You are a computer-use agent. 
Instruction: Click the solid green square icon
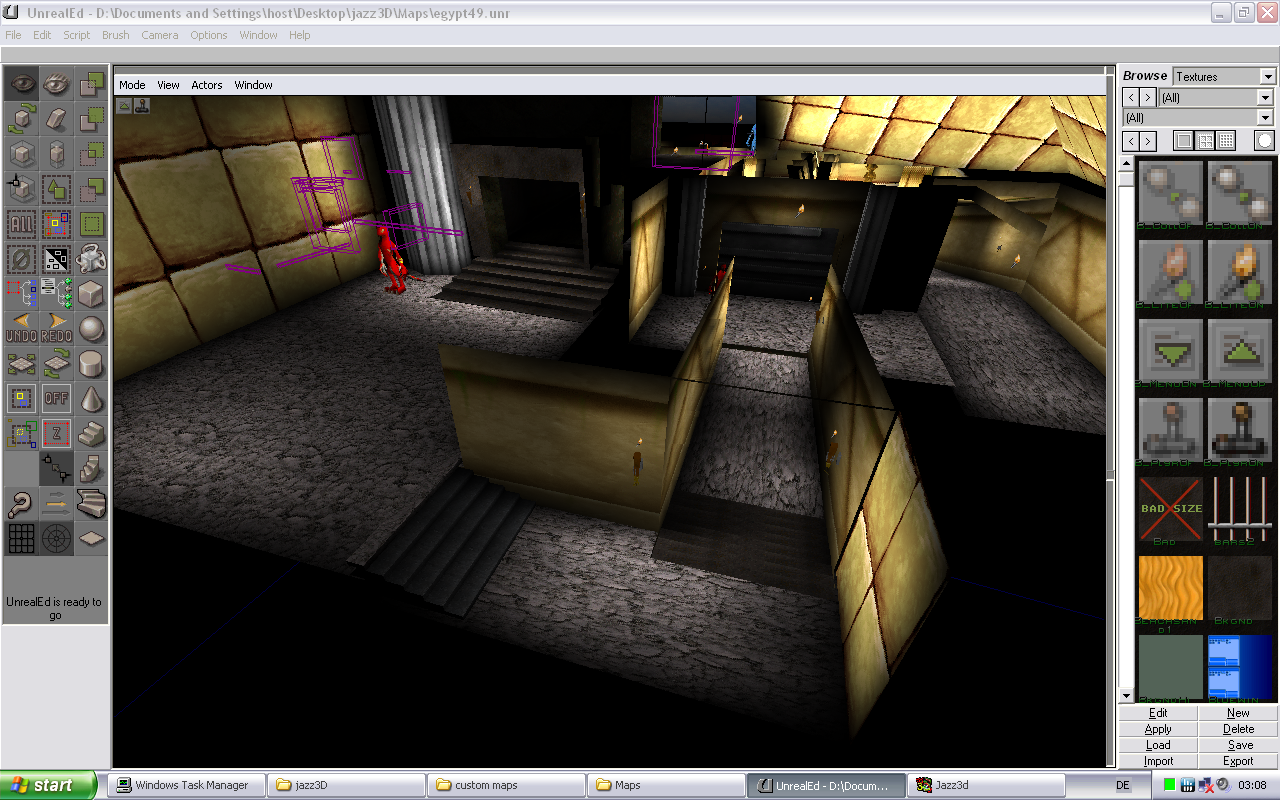(92, 224)
